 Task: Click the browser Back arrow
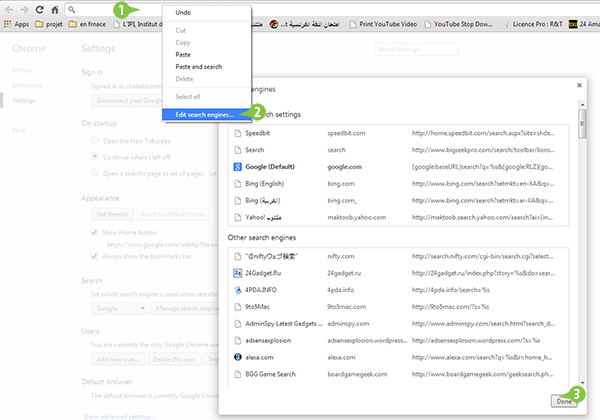[x=9, y=10]
